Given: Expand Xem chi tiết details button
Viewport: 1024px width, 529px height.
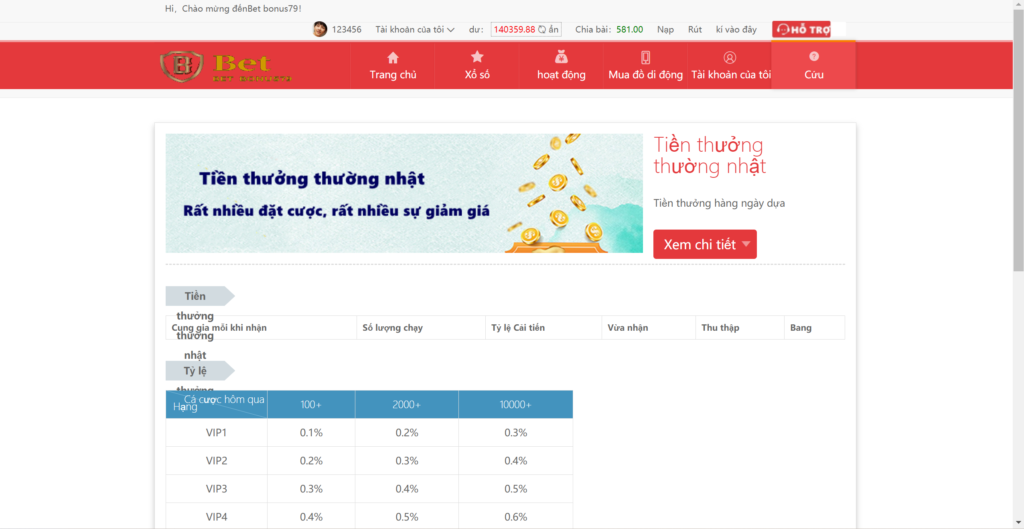Looking at the screenshot, I should pos(704,245).
